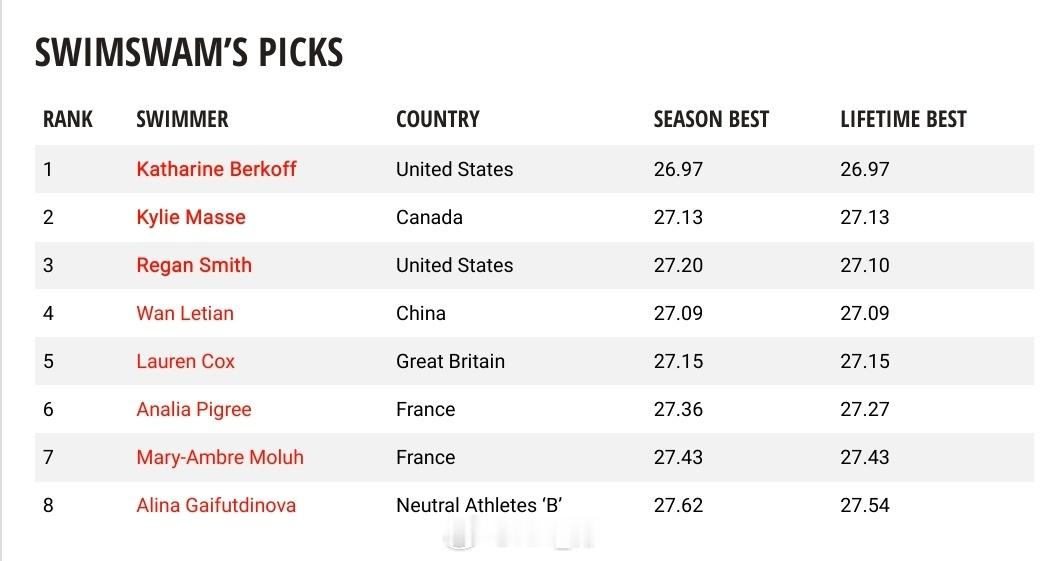Select Regan Smith's 27.10 lifetime best
1045x561 pixels.
tap(864, 265)
